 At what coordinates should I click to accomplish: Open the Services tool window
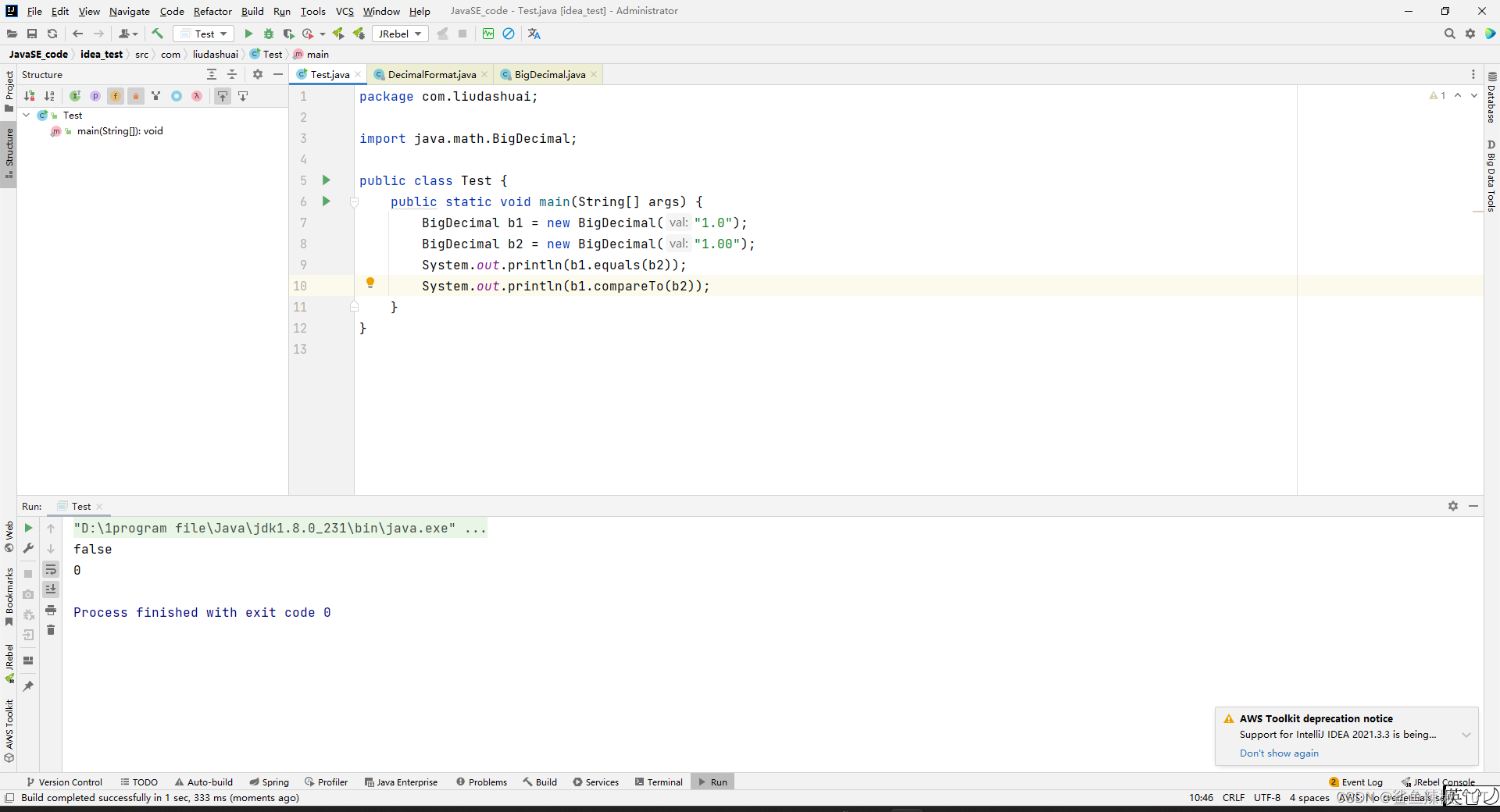(x=595, y=782)
